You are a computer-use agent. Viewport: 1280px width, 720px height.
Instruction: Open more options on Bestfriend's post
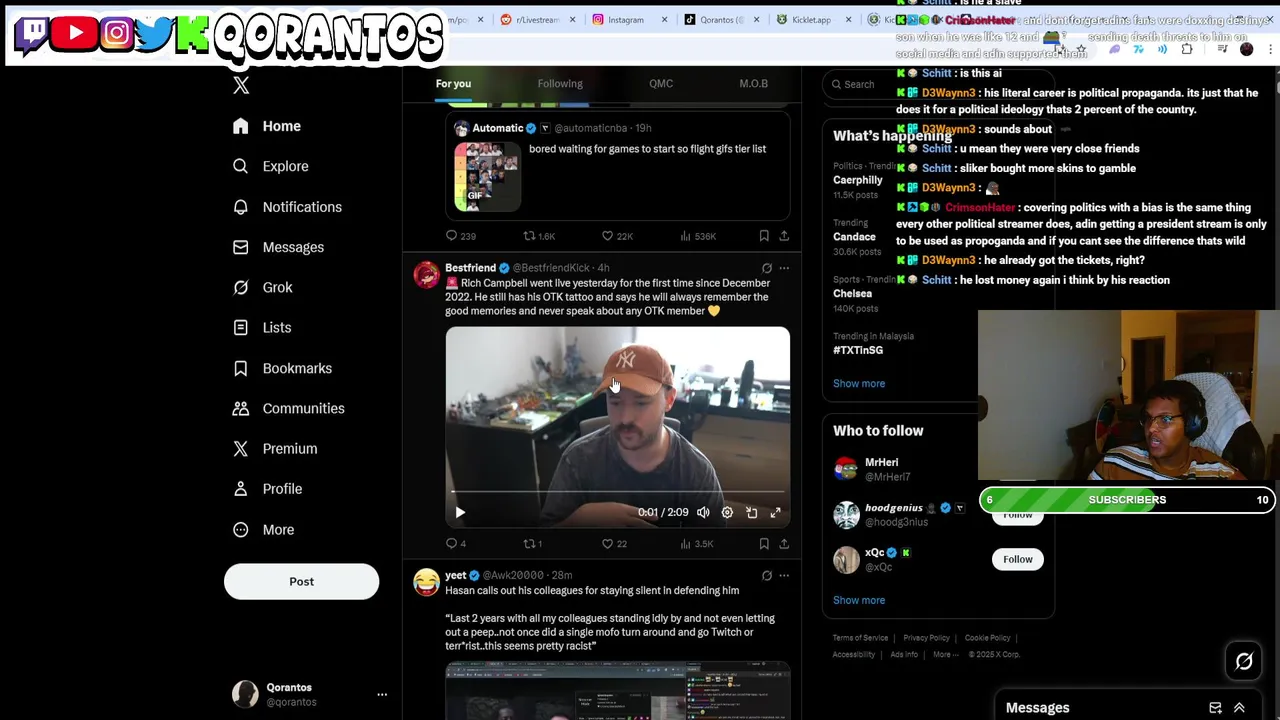[x=784, y=268]
